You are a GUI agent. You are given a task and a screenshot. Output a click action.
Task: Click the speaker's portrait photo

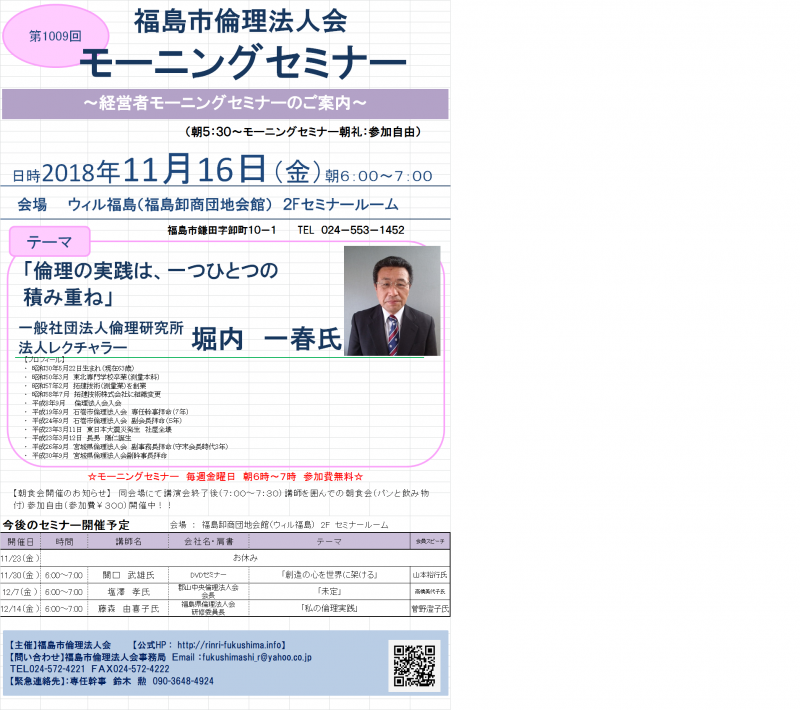pyautogui.click(x=391, y=301)
